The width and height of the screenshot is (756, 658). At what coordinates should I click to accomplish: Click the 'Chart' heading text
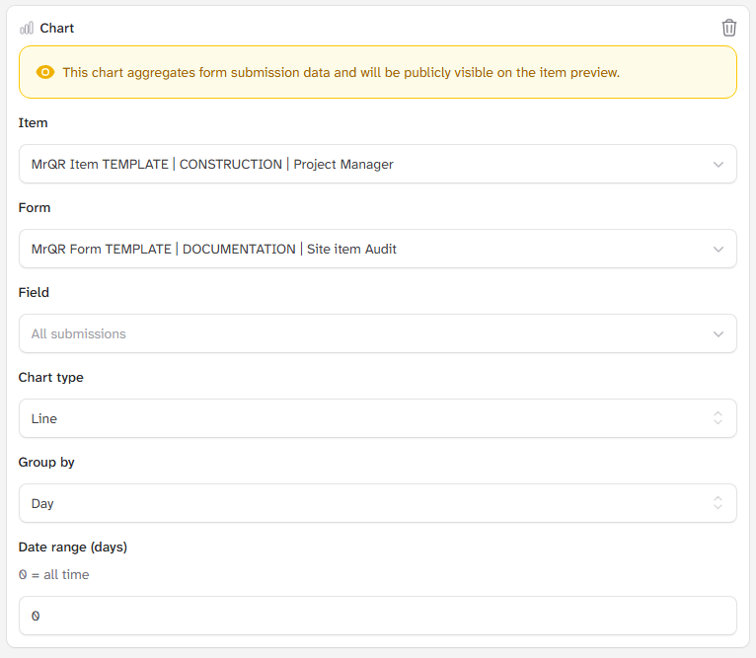click(57, 28)
